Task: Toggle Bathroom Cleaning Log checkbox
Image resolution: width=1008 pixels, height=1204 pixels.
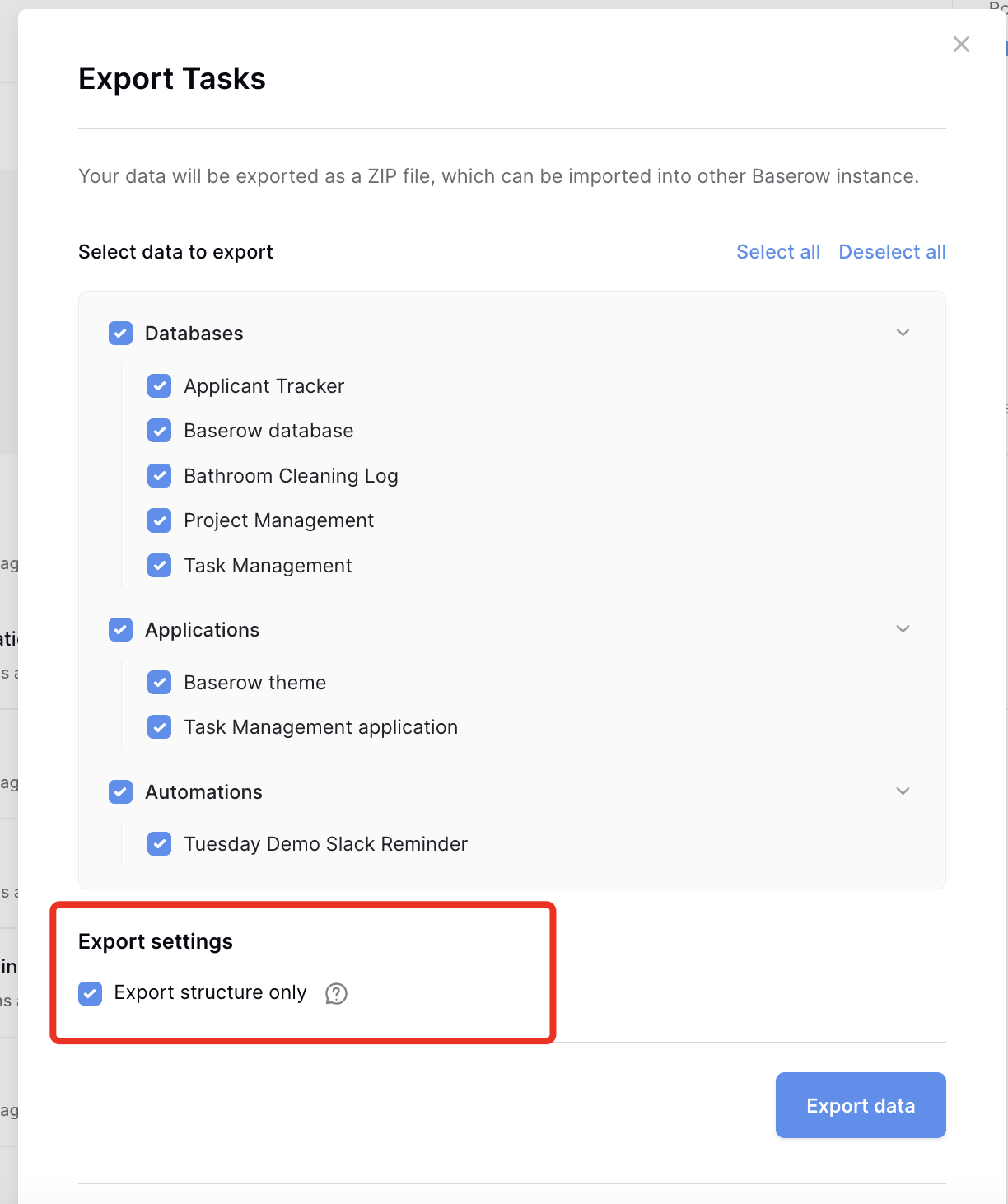Action: 160,476
